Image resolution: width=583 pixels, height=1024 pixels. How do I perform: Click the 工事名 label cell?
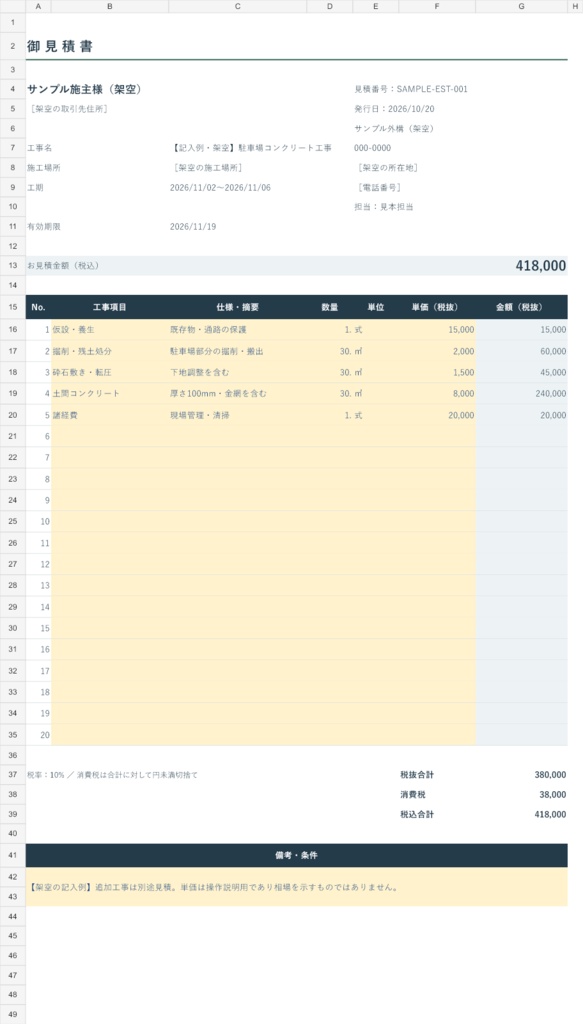39,148
